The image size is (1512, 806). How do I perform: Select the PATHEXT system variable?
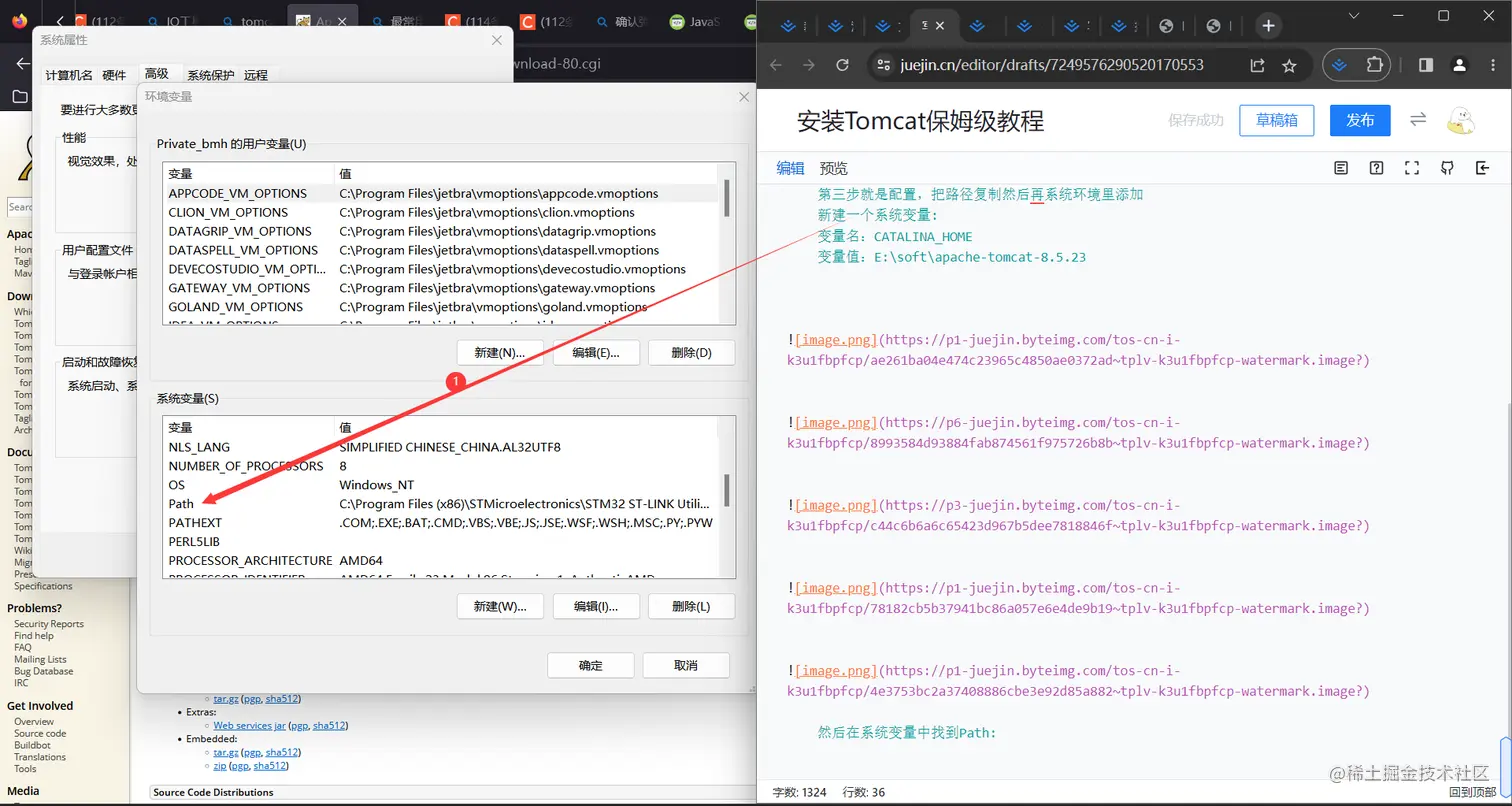point(440,523)
